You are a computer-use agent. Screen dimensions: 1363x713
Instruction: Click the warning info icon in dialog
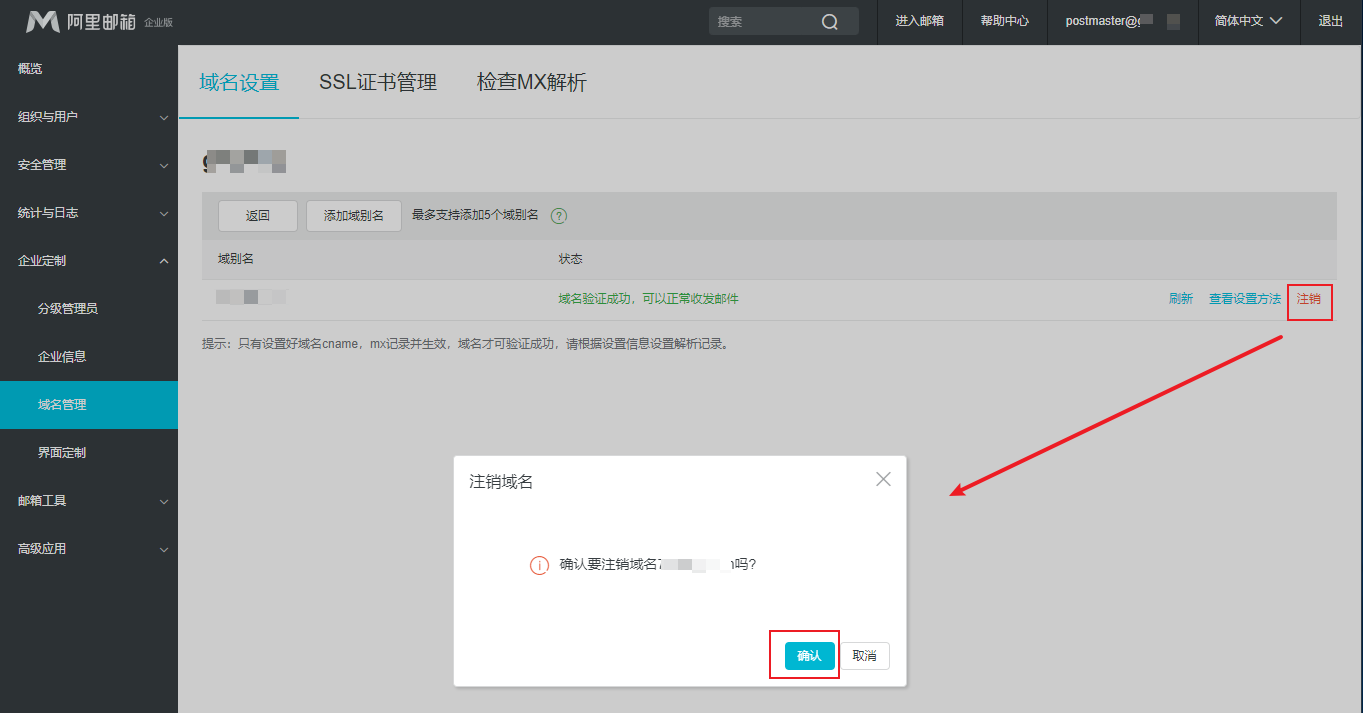(539, 565)
